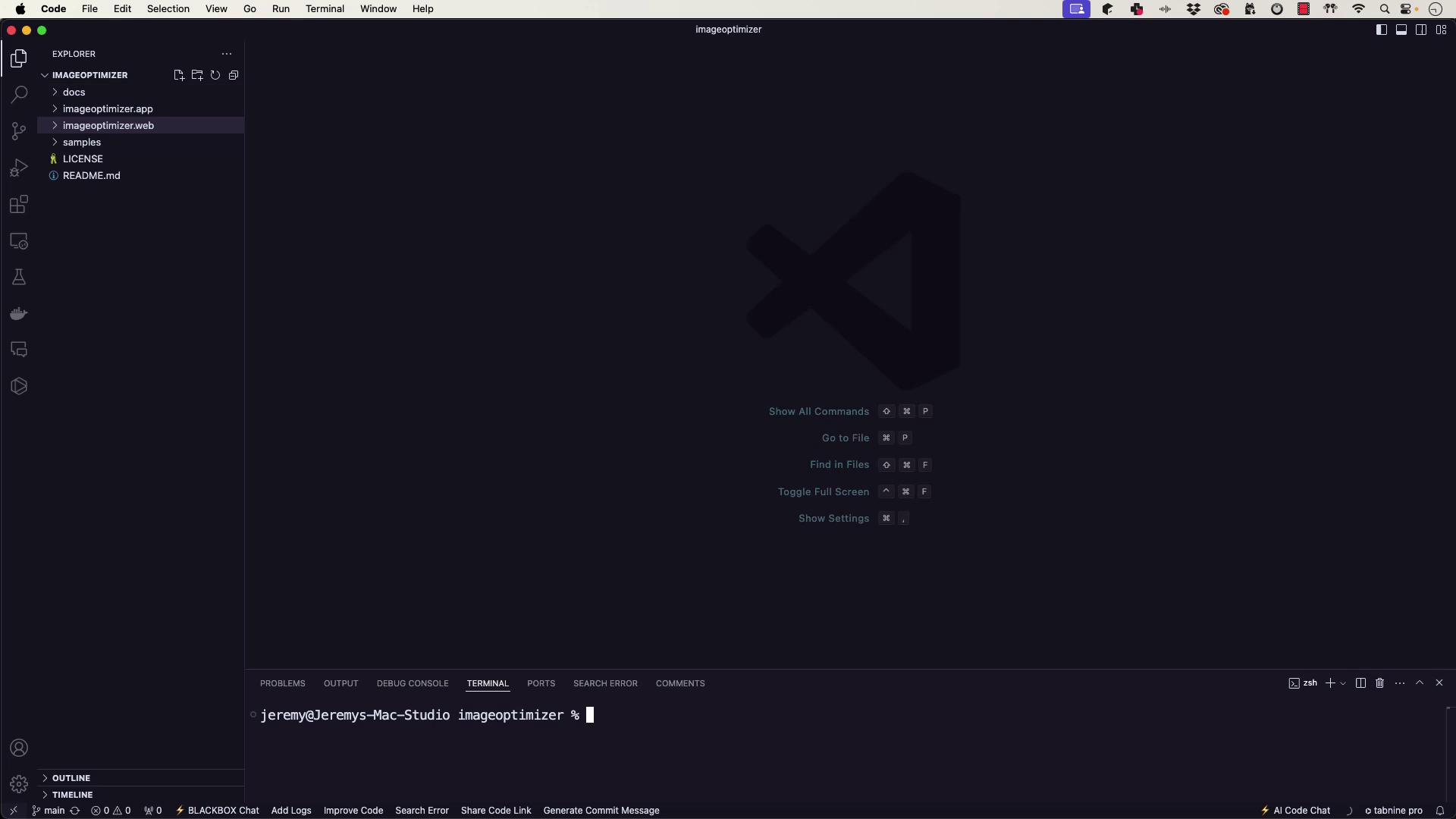Open the Remote Explorer view

(x=19, y=241)
